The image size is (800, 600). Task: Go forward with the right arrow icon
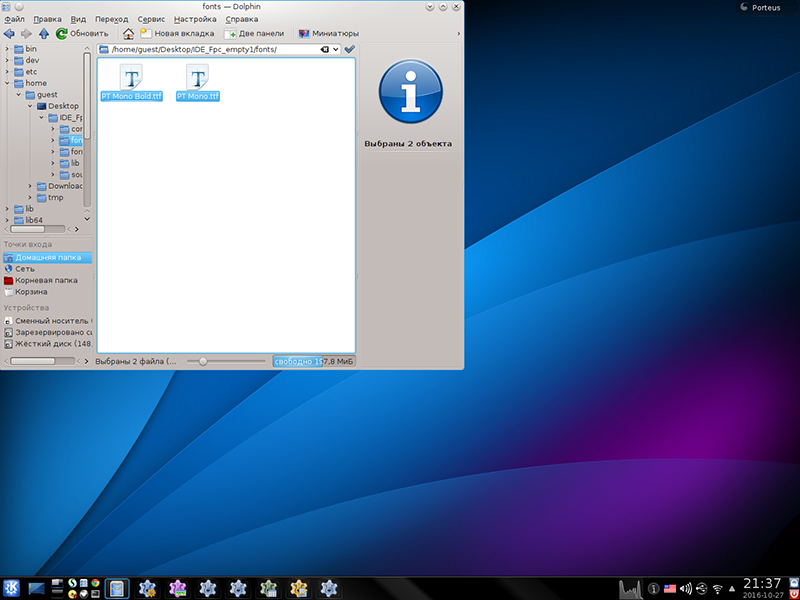coord(26,34)
